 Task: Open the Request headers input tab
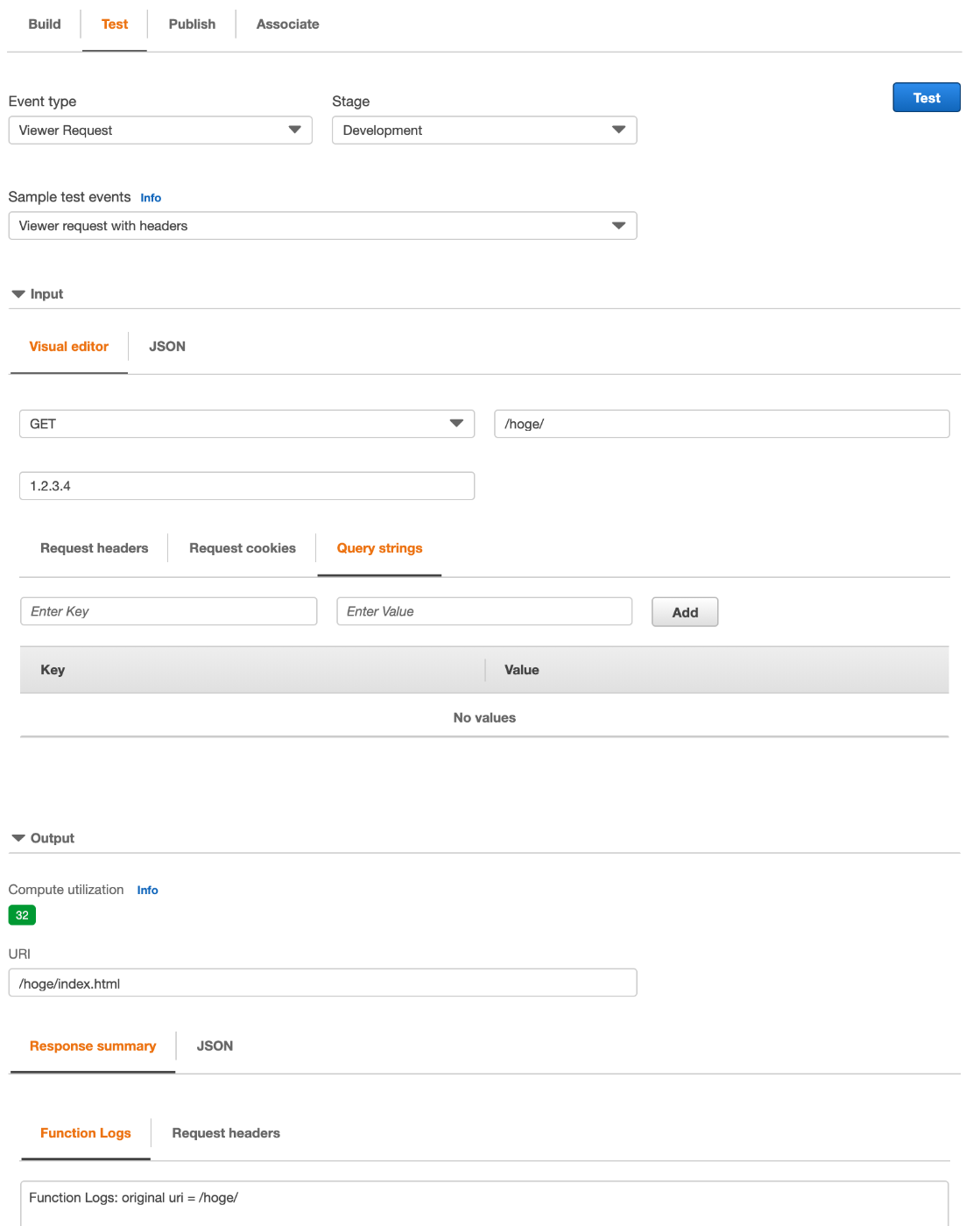[x=95, y=548]
